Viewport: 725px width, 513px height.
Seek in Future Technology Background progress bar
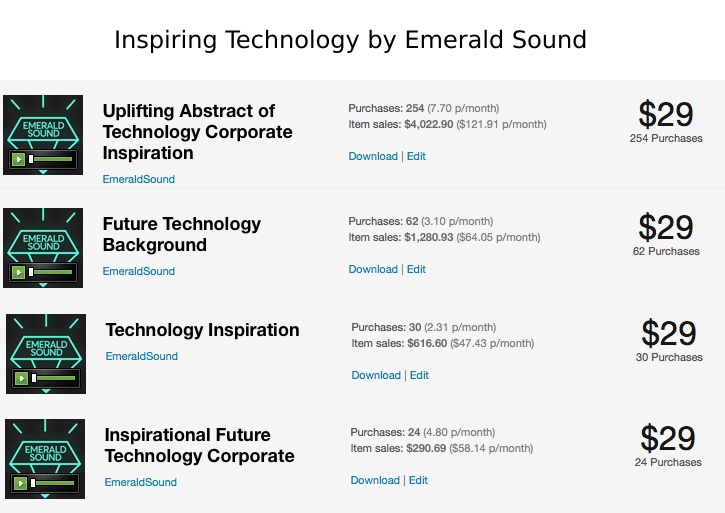[x=52, y=272]
